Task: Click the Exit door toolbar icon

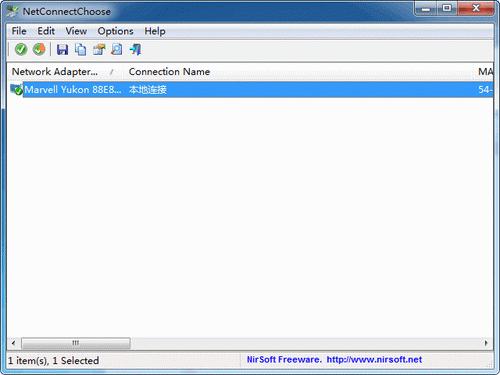Action: (x=136, y=50)
